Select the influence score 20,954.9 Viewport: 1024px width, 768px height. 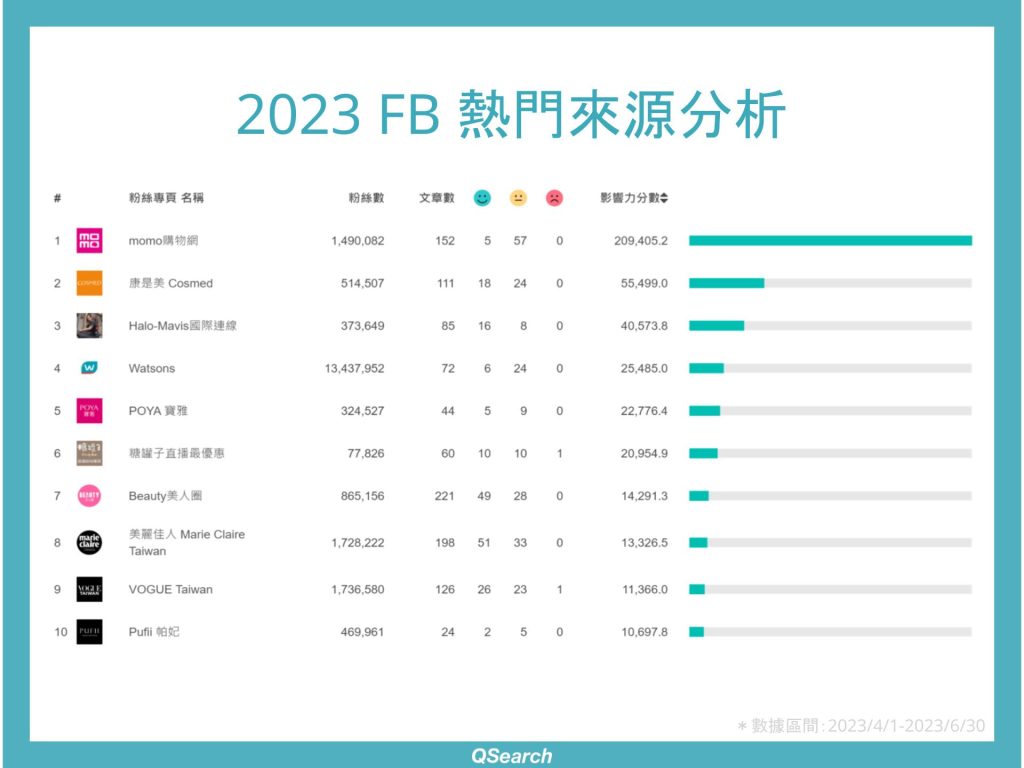click(644, 453)
